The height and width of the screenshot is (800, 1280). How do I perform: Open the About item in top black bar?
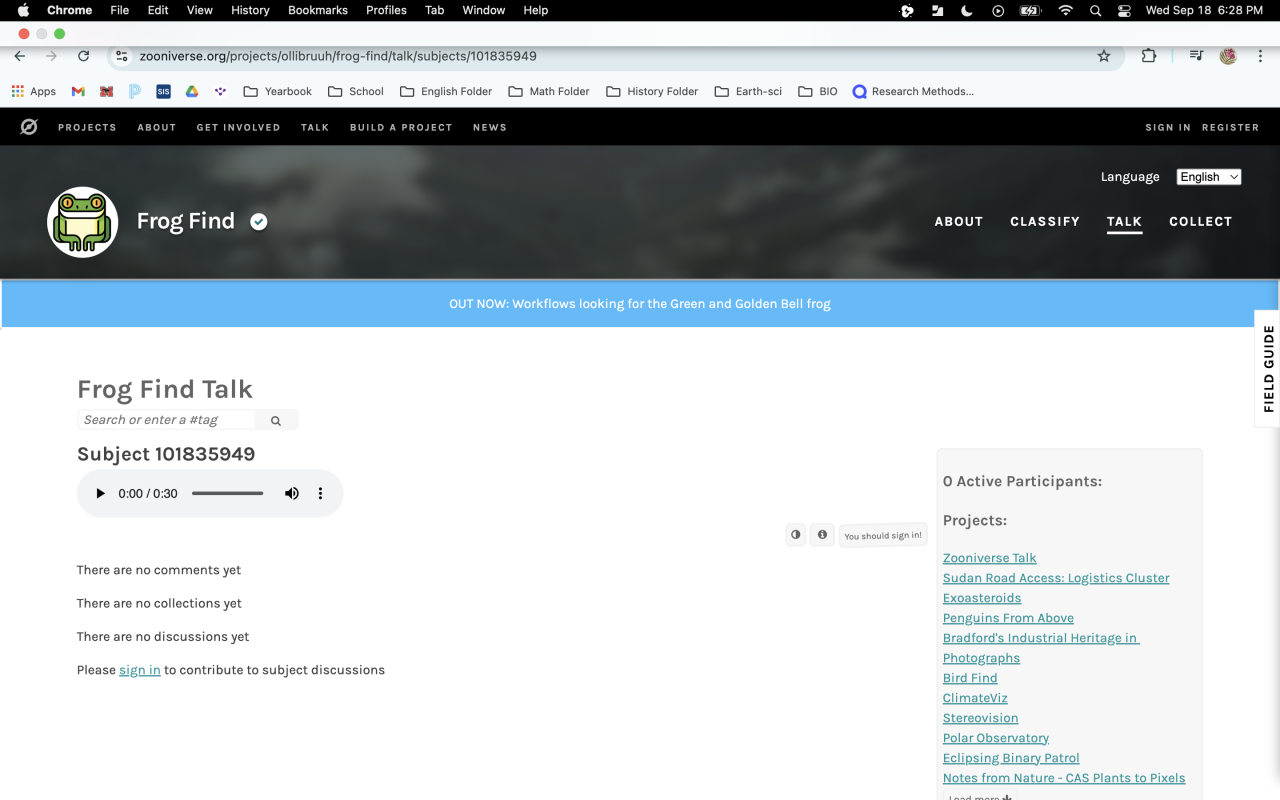pos(157,127)
